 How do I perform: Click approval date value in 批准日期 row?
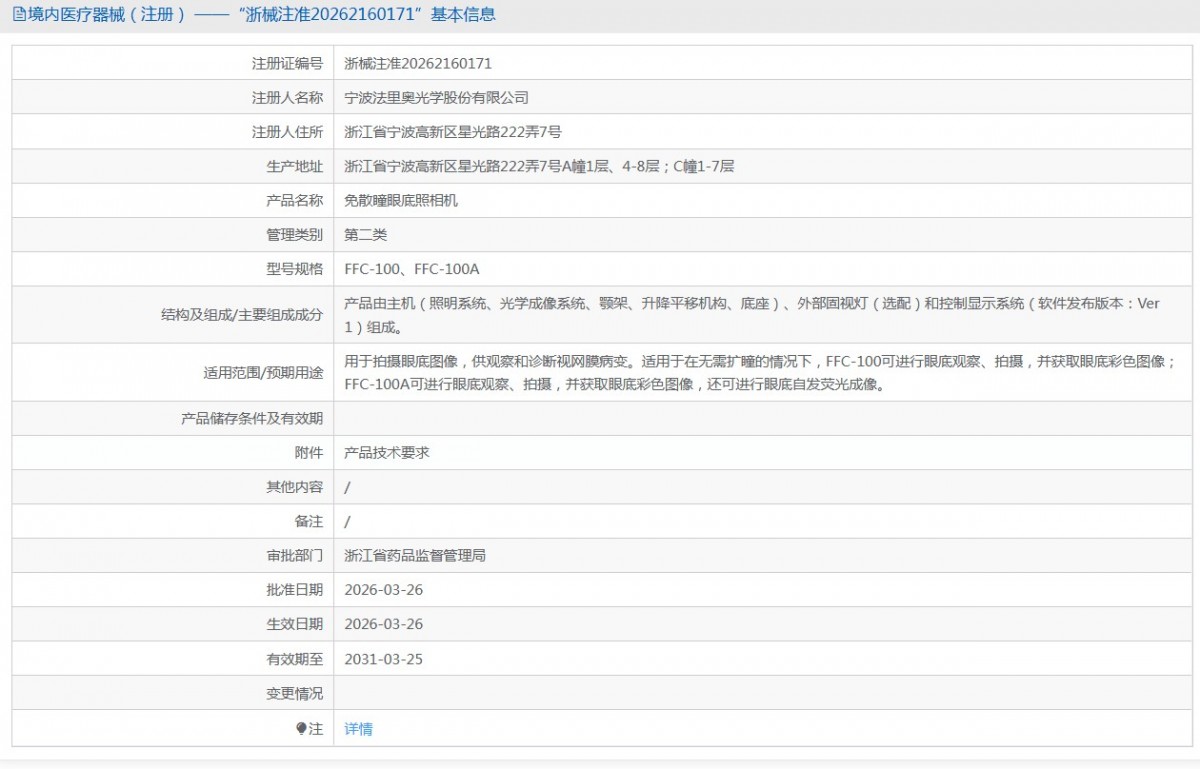point(384,590)
